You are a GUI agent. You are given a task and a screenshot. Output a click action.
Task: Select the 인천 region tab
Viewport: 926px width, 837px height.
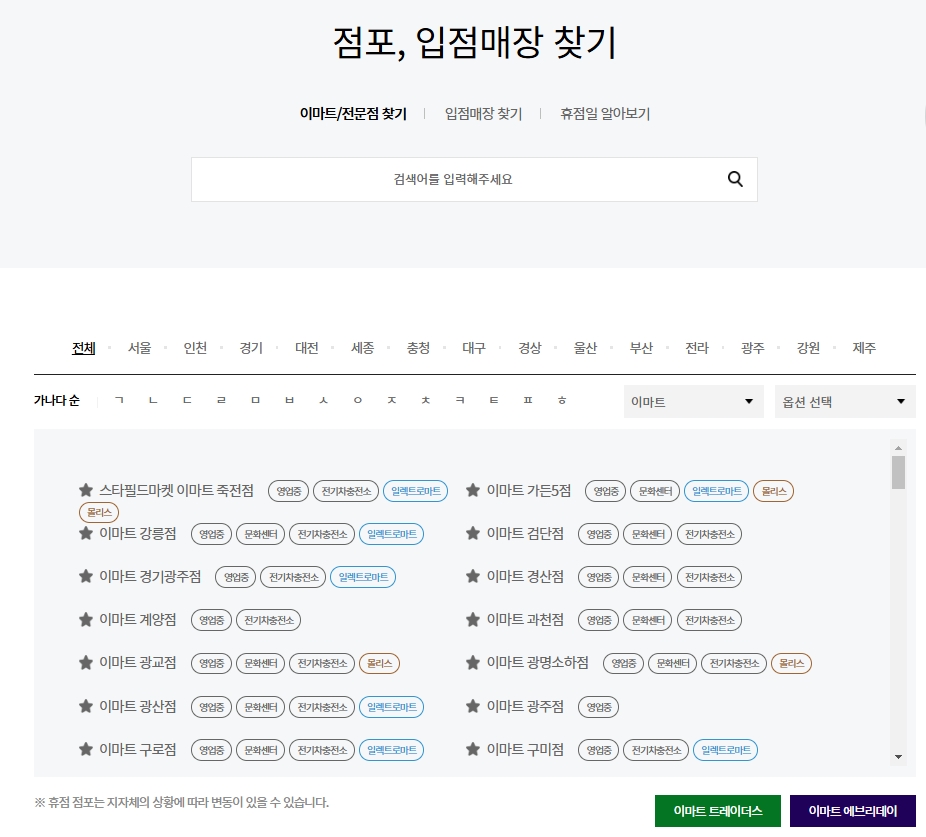[x=195, y=348]
